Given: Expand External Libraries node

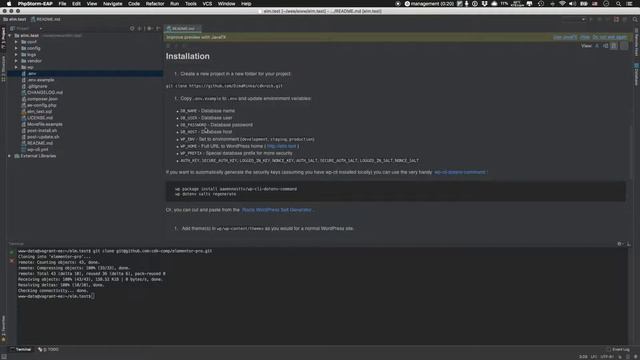Looking at the screenshot, I should 10,156.
